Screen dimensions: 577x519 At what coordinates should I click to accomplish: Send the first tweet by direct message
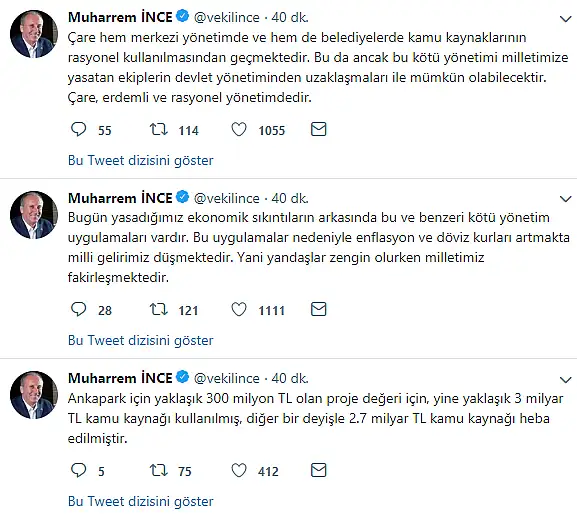click(x=319, y=129)
